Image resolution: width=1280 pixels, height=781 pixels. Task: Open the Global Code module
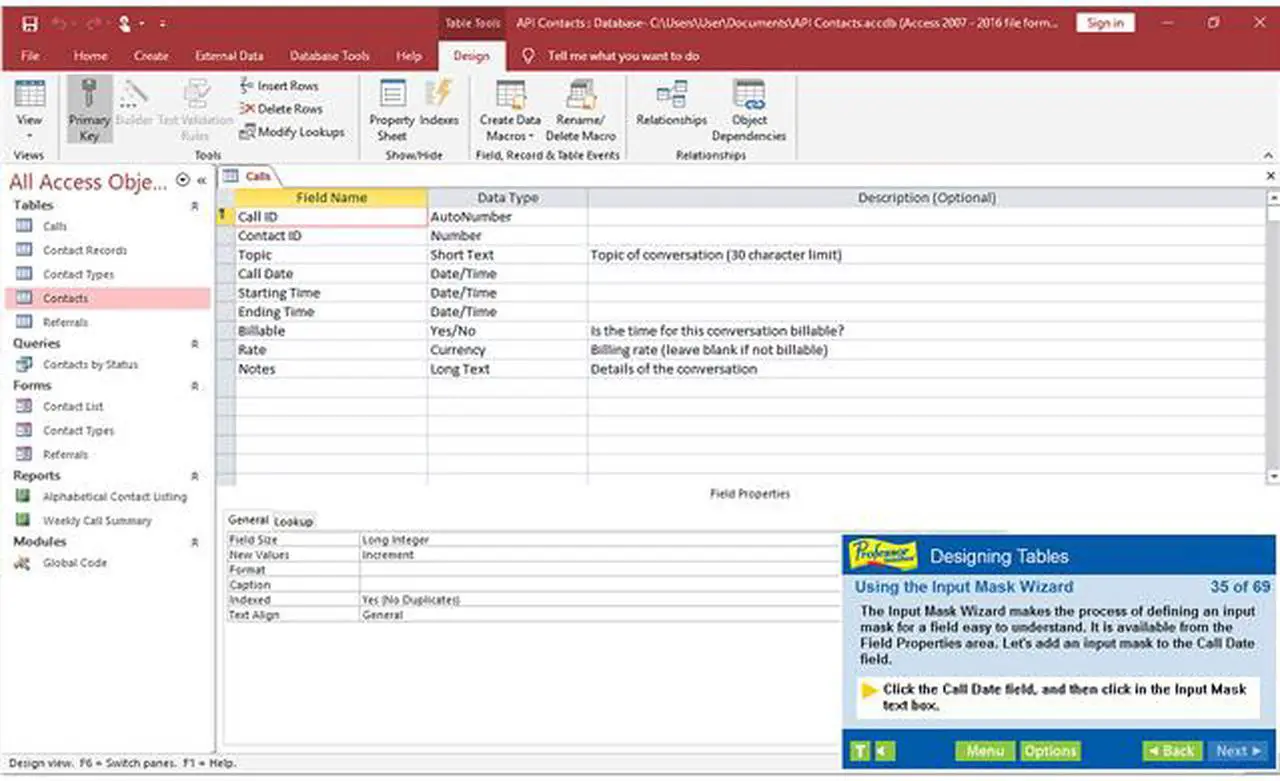tap(74, 562)
